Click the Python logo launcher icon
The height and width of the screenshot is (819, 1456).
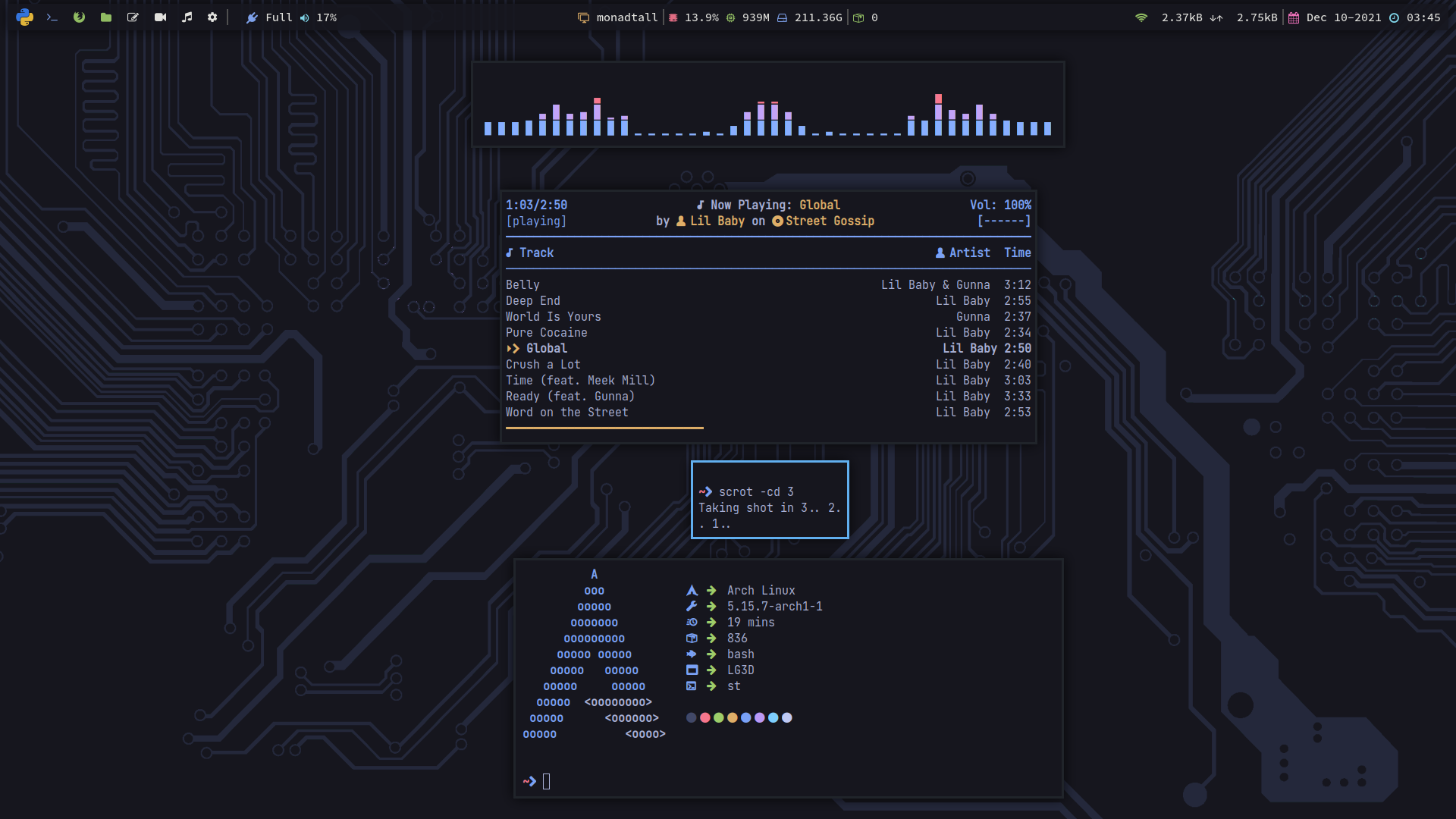25,17
